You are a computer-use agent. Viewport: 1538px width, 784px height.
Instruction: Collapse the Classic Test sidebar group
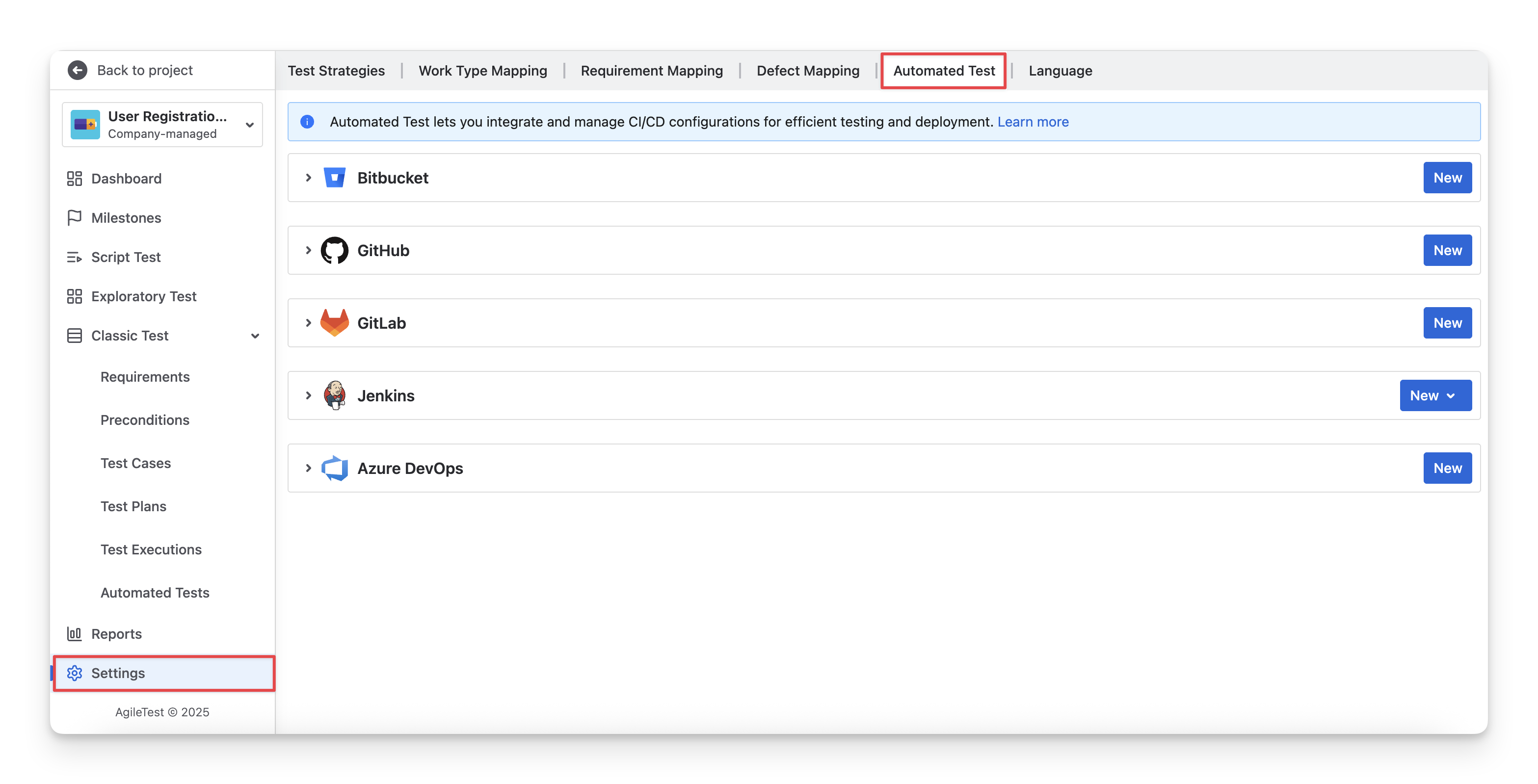(255, 336)
